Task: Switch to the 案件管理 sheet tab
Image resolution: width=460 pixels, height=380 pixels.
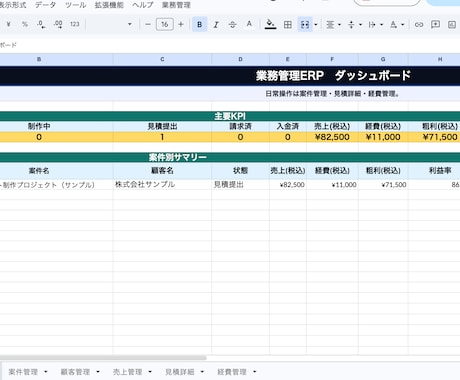Action: click(x=23, y=372)
